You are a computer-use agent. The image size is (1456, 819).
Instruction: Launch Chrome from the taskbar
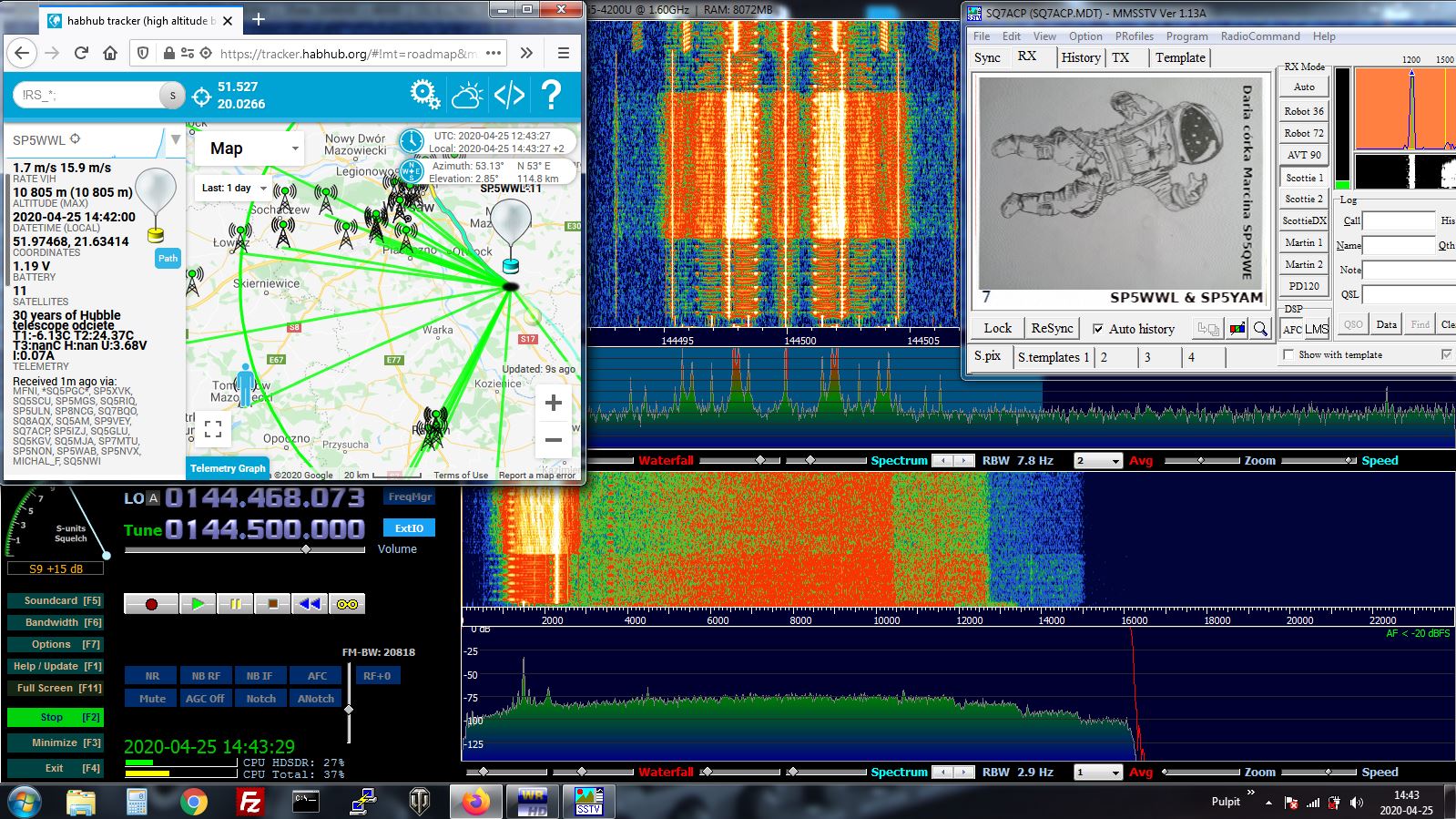tap(193, 802)
